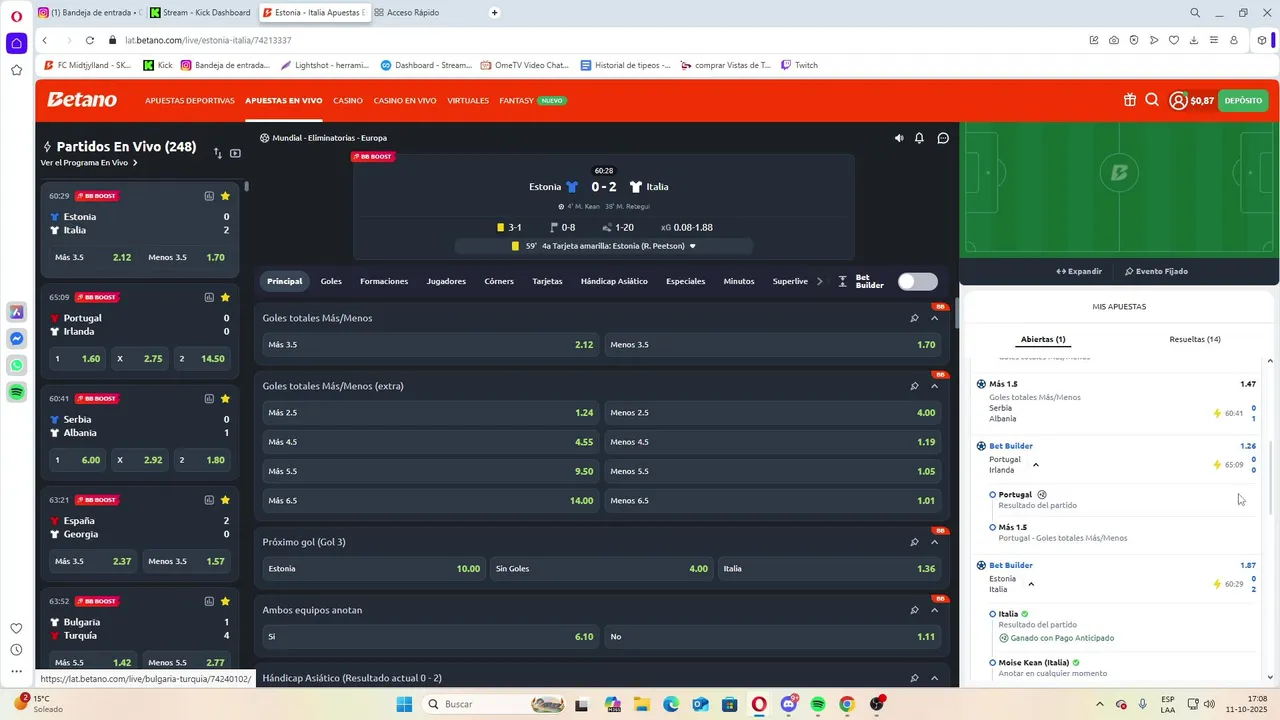Collapse Estonia-Italia Bet Builder details

1031,584
